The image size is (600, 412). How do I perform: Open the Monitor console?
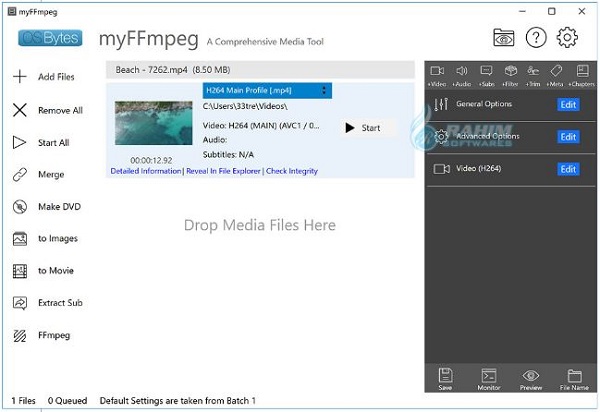point(489,379)
